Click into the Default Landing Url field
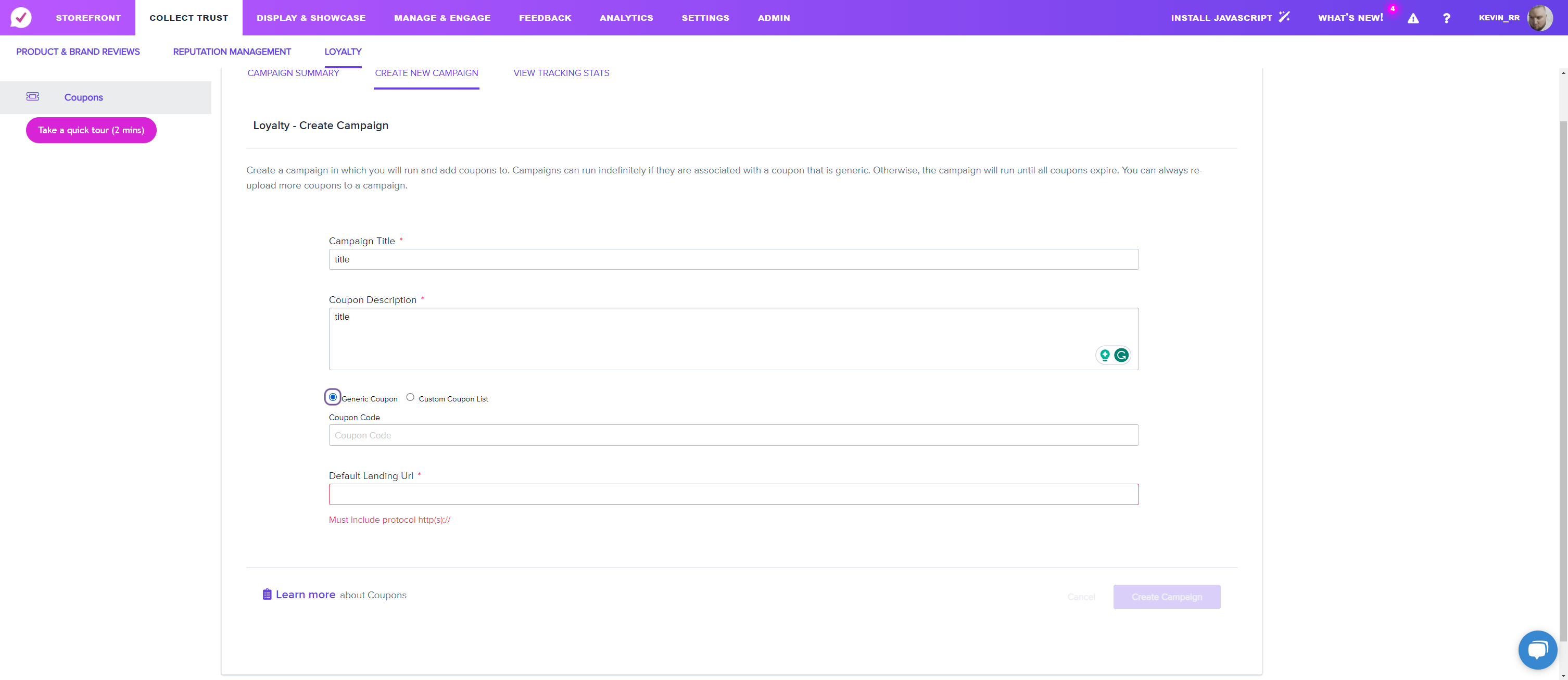 pyautogui.click(x=734, y=494)
